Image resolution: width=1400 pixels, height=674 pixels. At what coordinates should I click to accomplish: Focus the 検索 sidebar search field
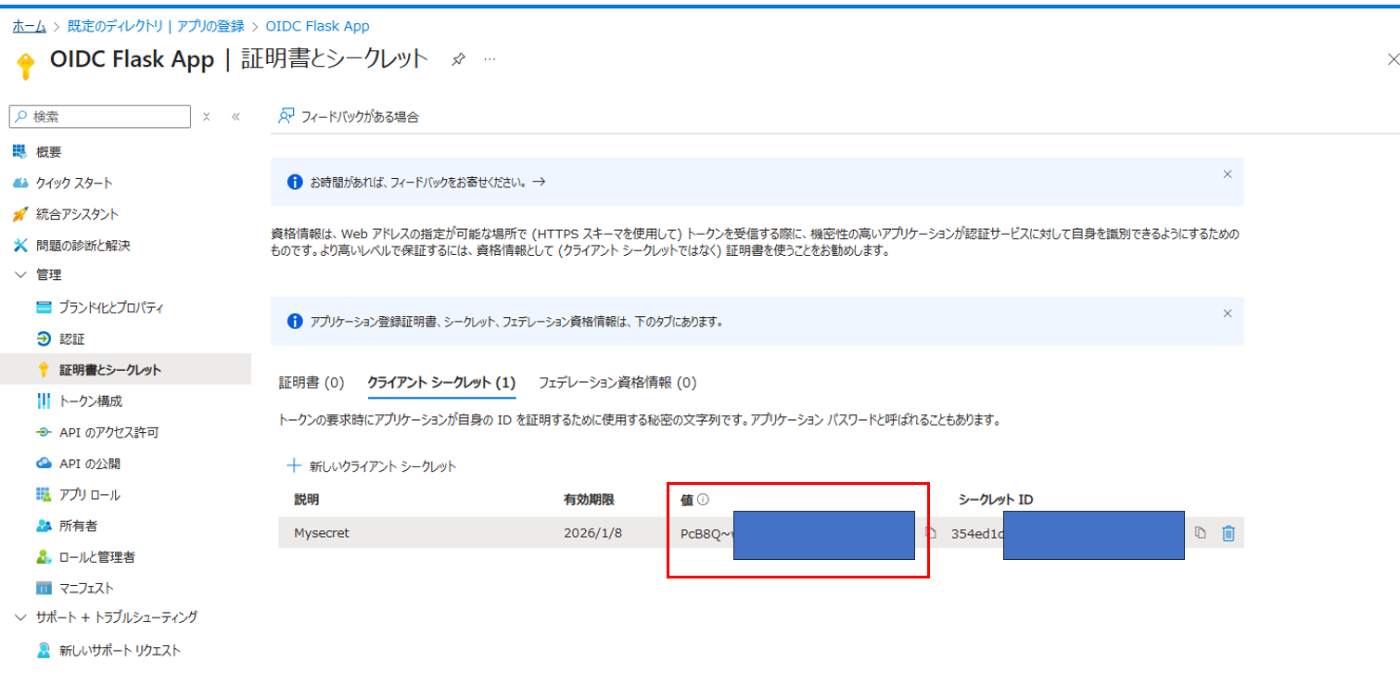(100, 116)
